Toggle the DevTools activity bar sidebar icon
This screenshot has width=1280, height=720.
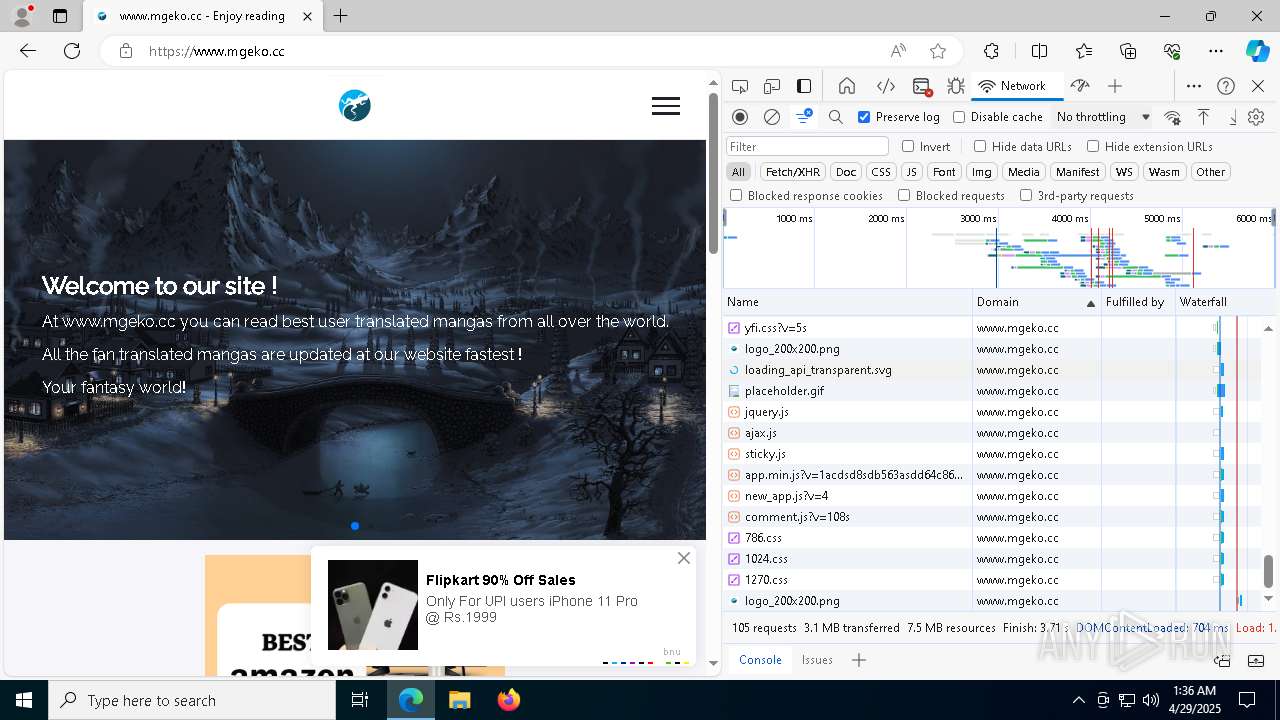point(804,86)
